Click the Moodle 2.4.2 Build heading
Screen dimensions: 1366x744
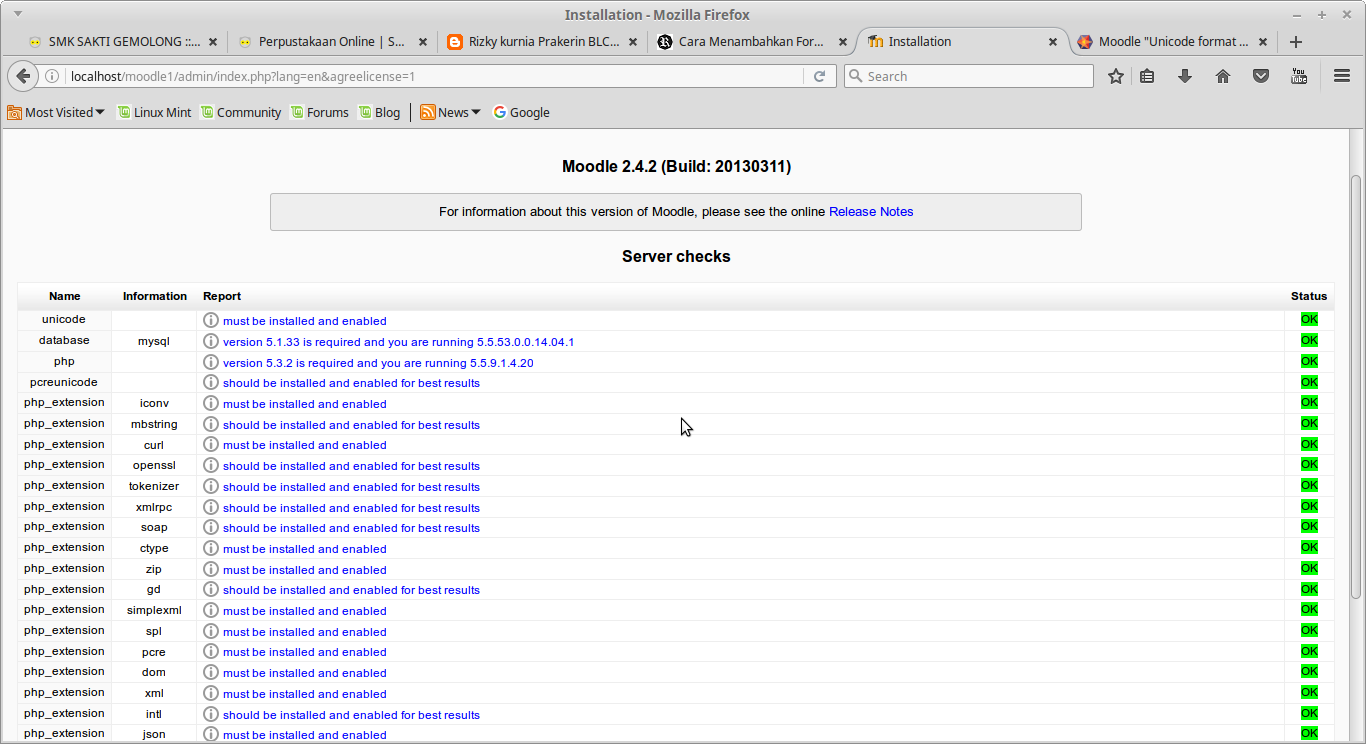(x=676, y=167)
